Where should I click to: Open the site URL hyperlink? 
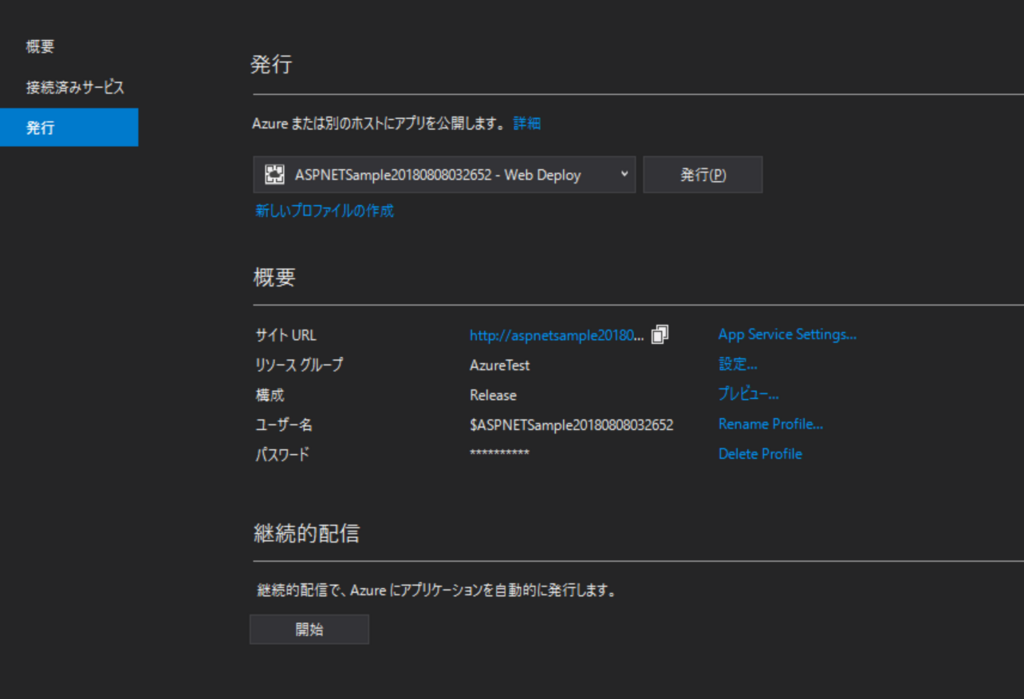[554, 334]
